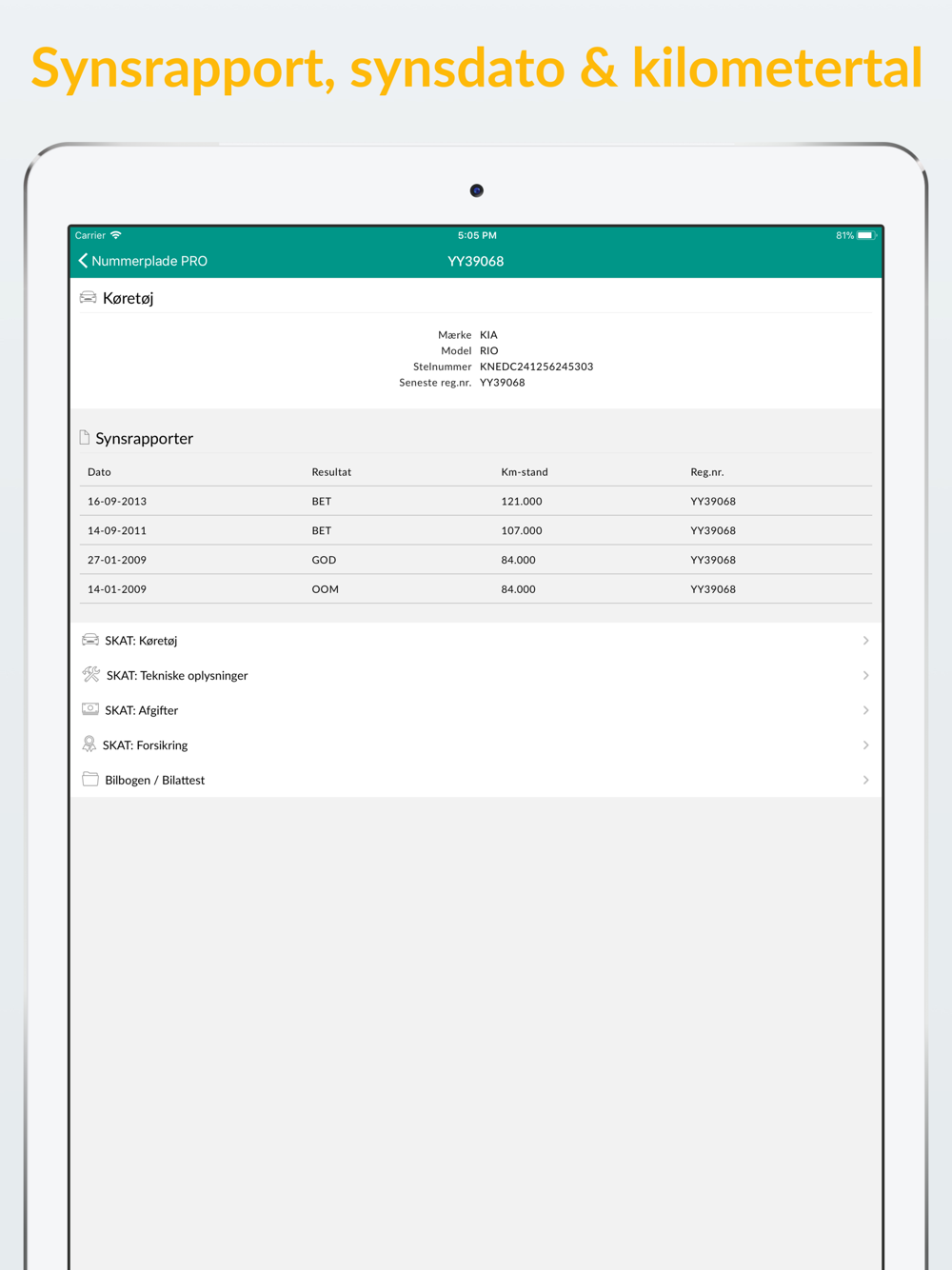This screenshot has width=952, height=1270.
Task: Click the Carrier label in status bar
Action: 90,235
